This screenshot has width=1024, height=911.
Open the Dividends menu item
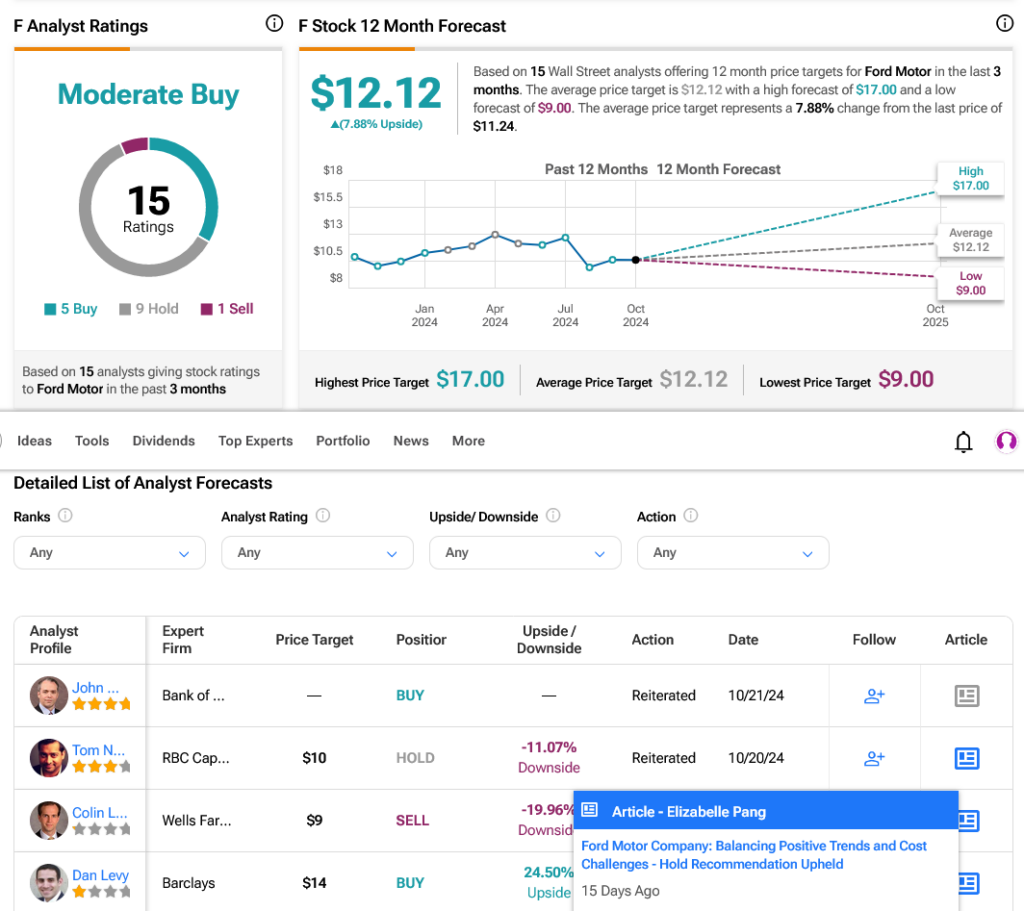(x=164, y=441)
